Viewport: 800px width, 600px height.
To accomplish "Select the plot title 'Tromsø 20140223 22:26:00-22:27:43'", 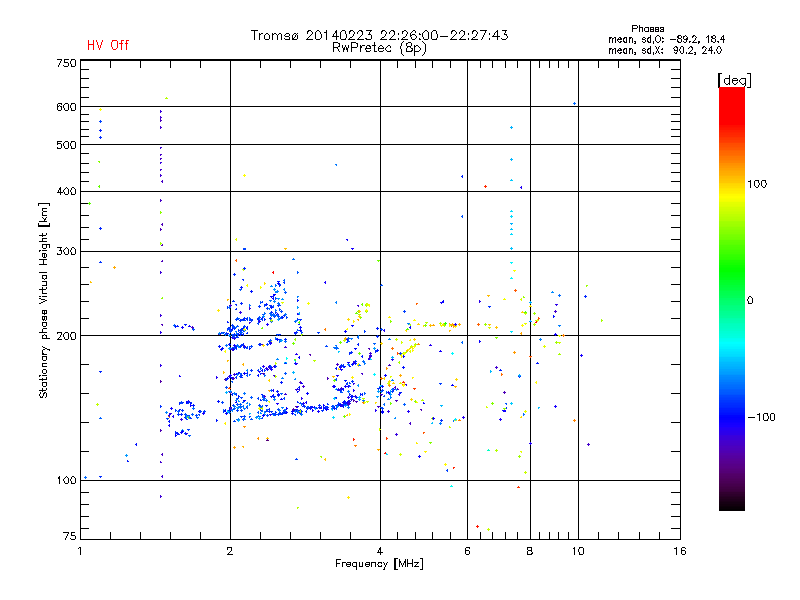I will [379, 35].
